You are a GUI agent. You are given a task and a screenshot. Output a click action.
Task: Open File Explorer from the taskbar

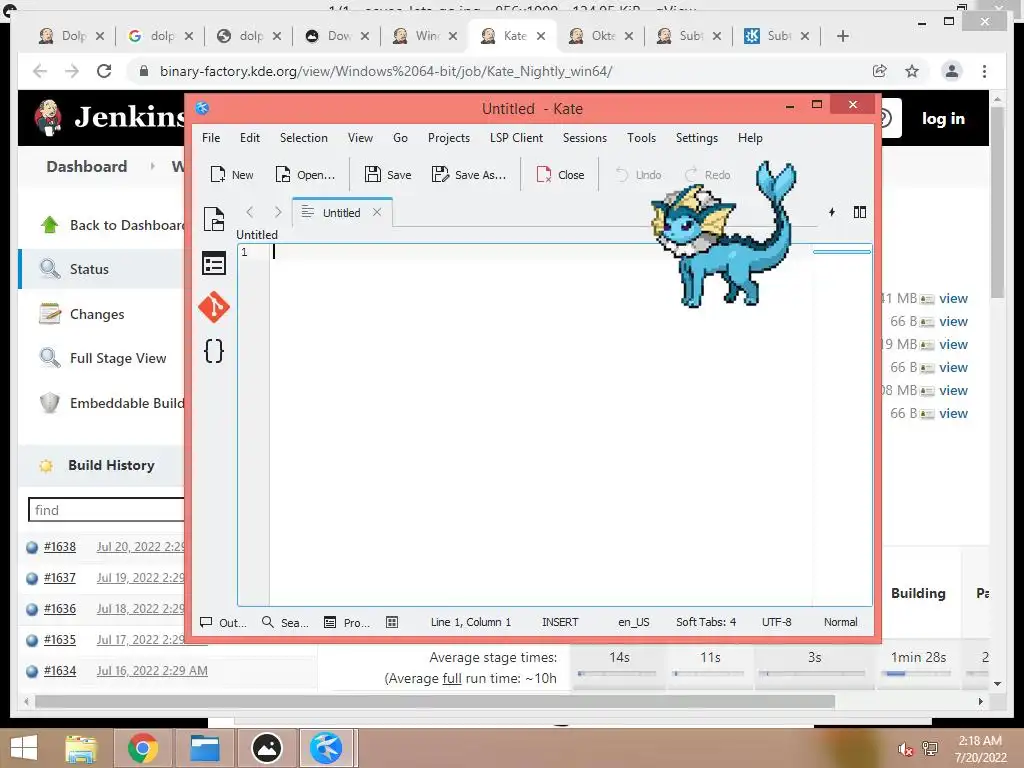pos(81,748)
